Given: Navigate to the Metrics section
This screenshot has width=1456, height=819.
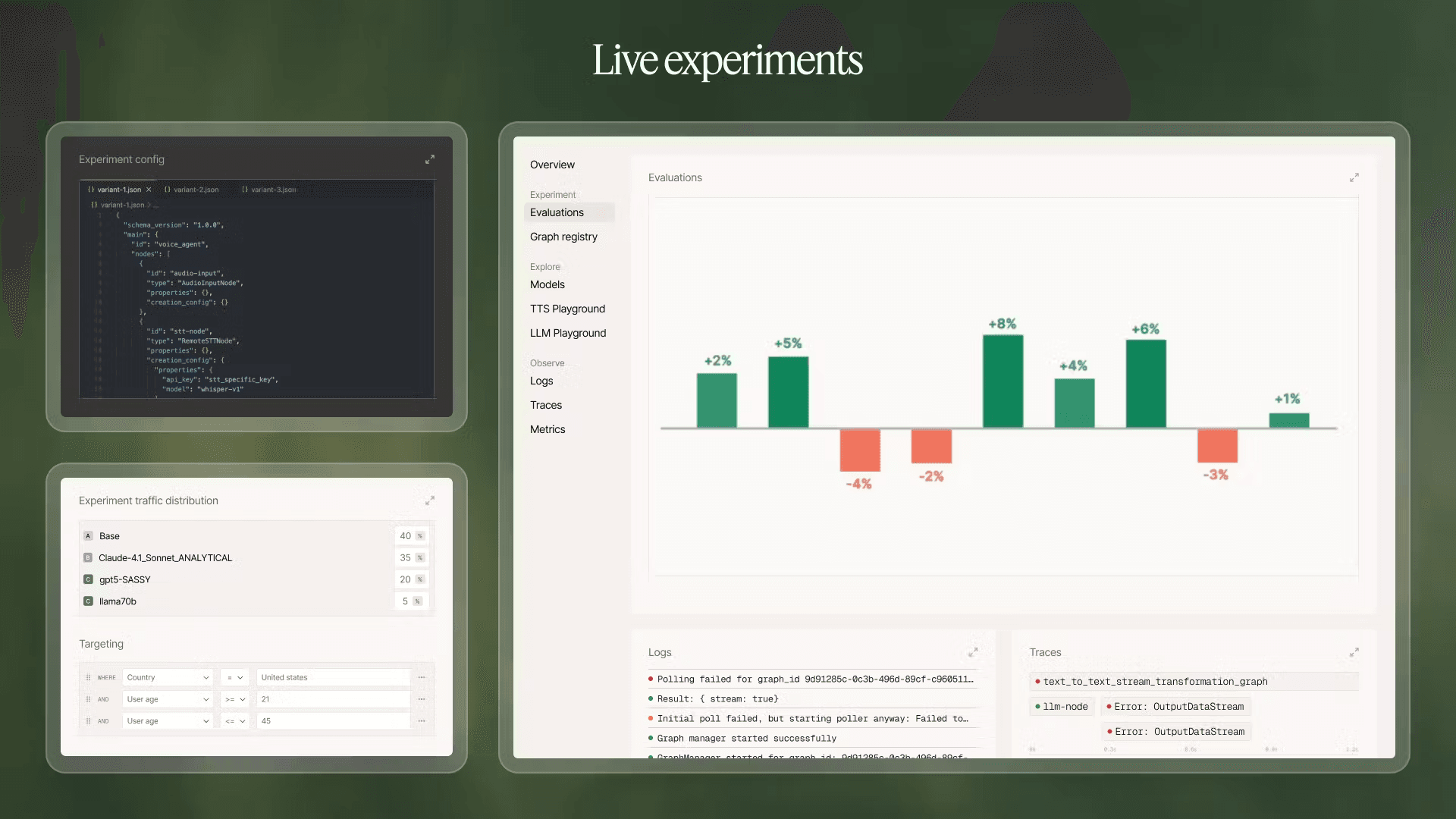Looking at the screenshot, I should (x=548, y=429).
